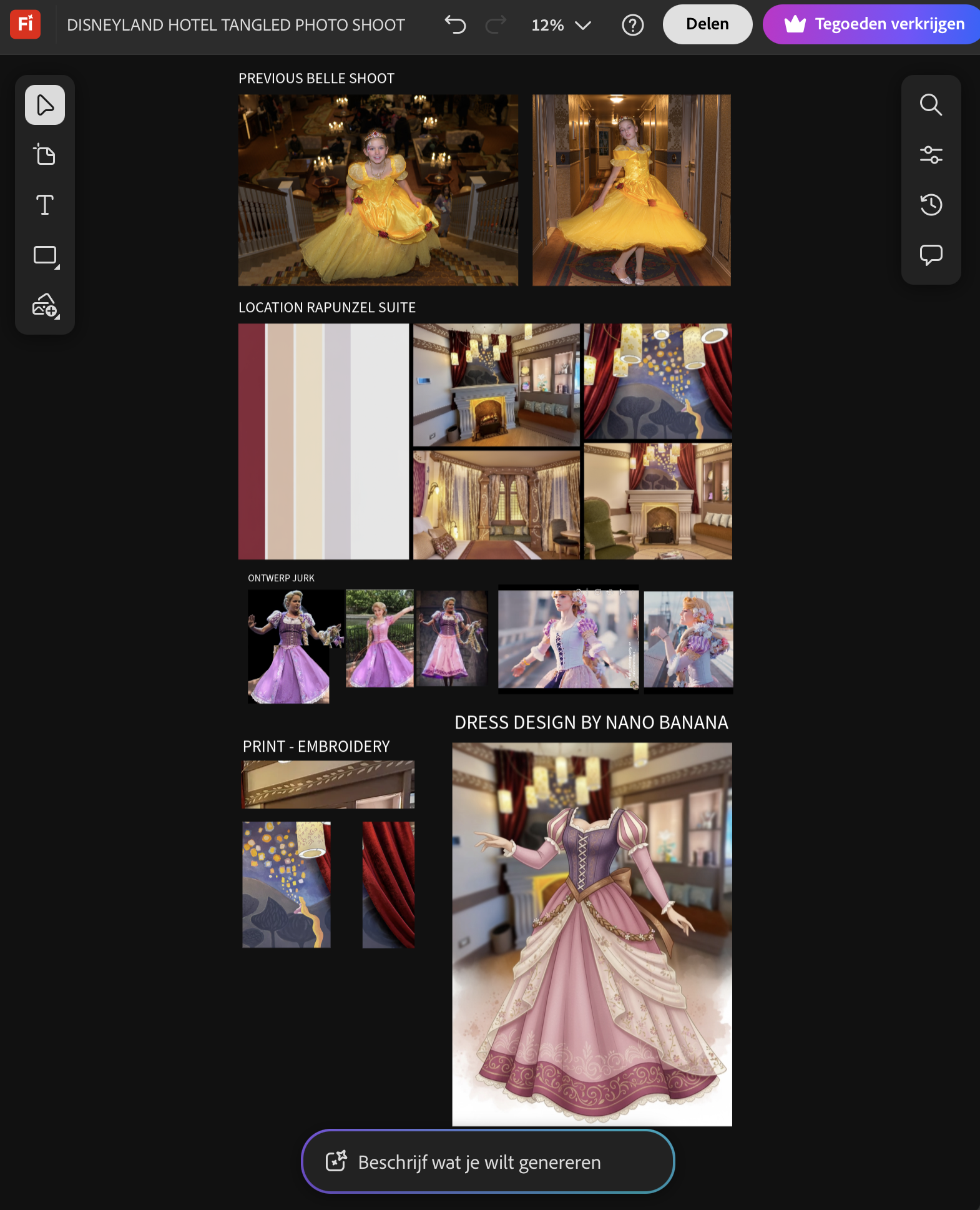The width and height of the screenshot is (980, 1210).
Task: Click the board title DISNEYLAND HOTEL TANGLED PHOTO SHOOT
Action: pyautogui.click(x=236, y=25)
